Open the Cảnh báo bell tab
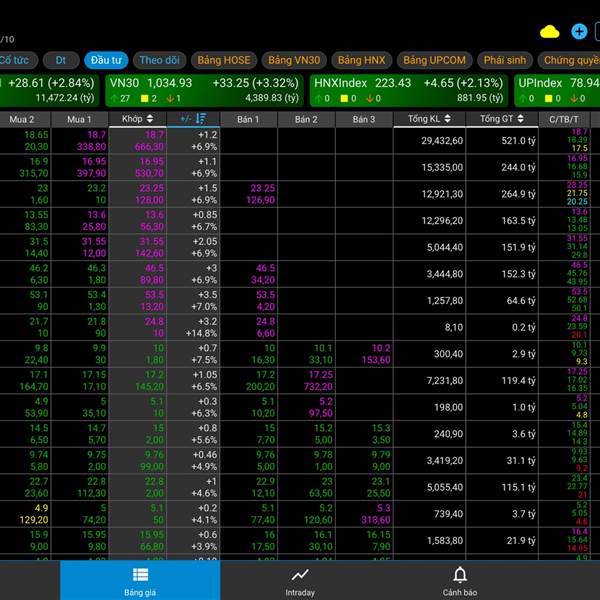600x600 pixels. click(x=460, y=580)
